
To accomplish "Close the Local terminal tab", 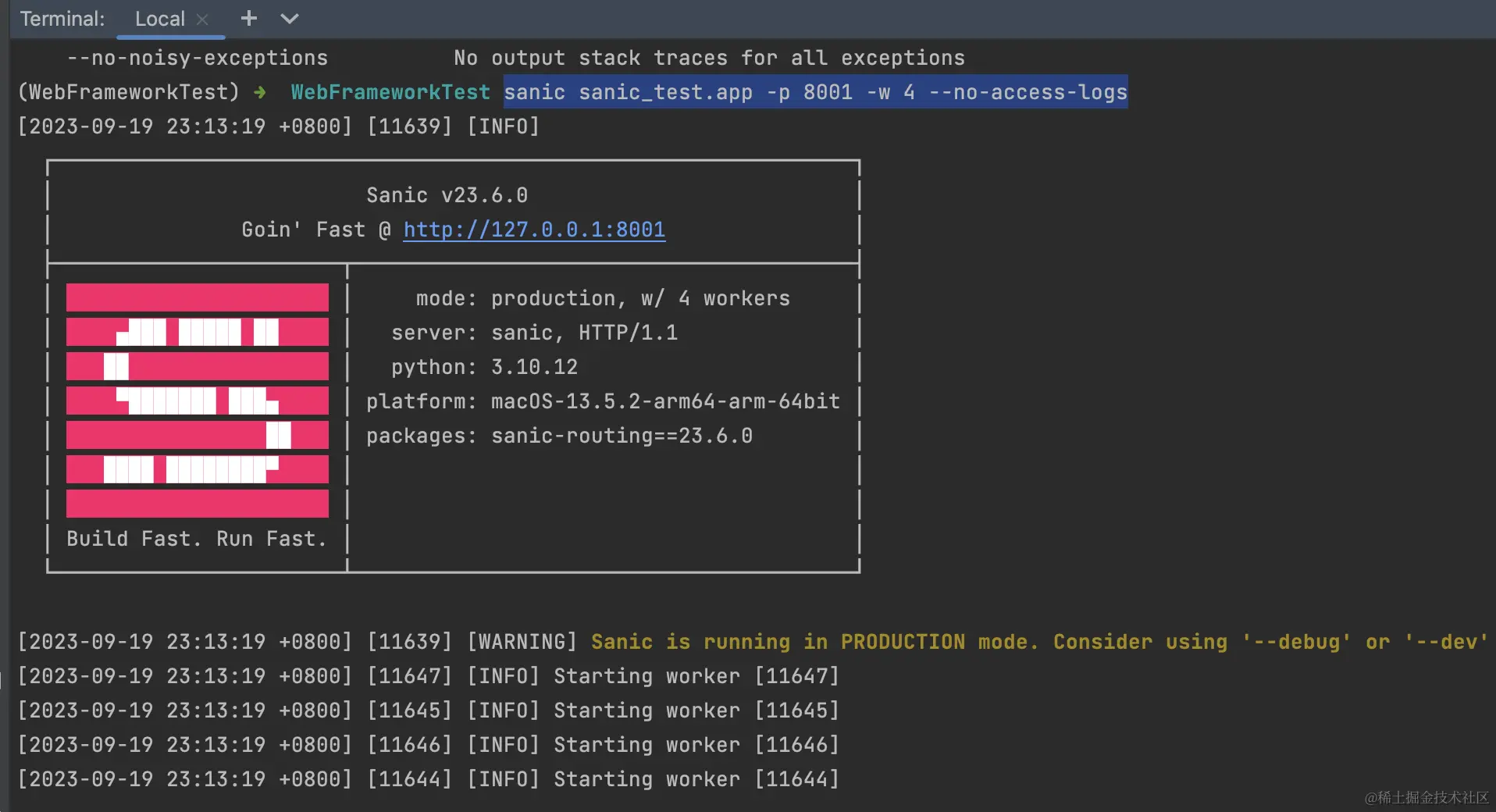I will tap(202, 20).
